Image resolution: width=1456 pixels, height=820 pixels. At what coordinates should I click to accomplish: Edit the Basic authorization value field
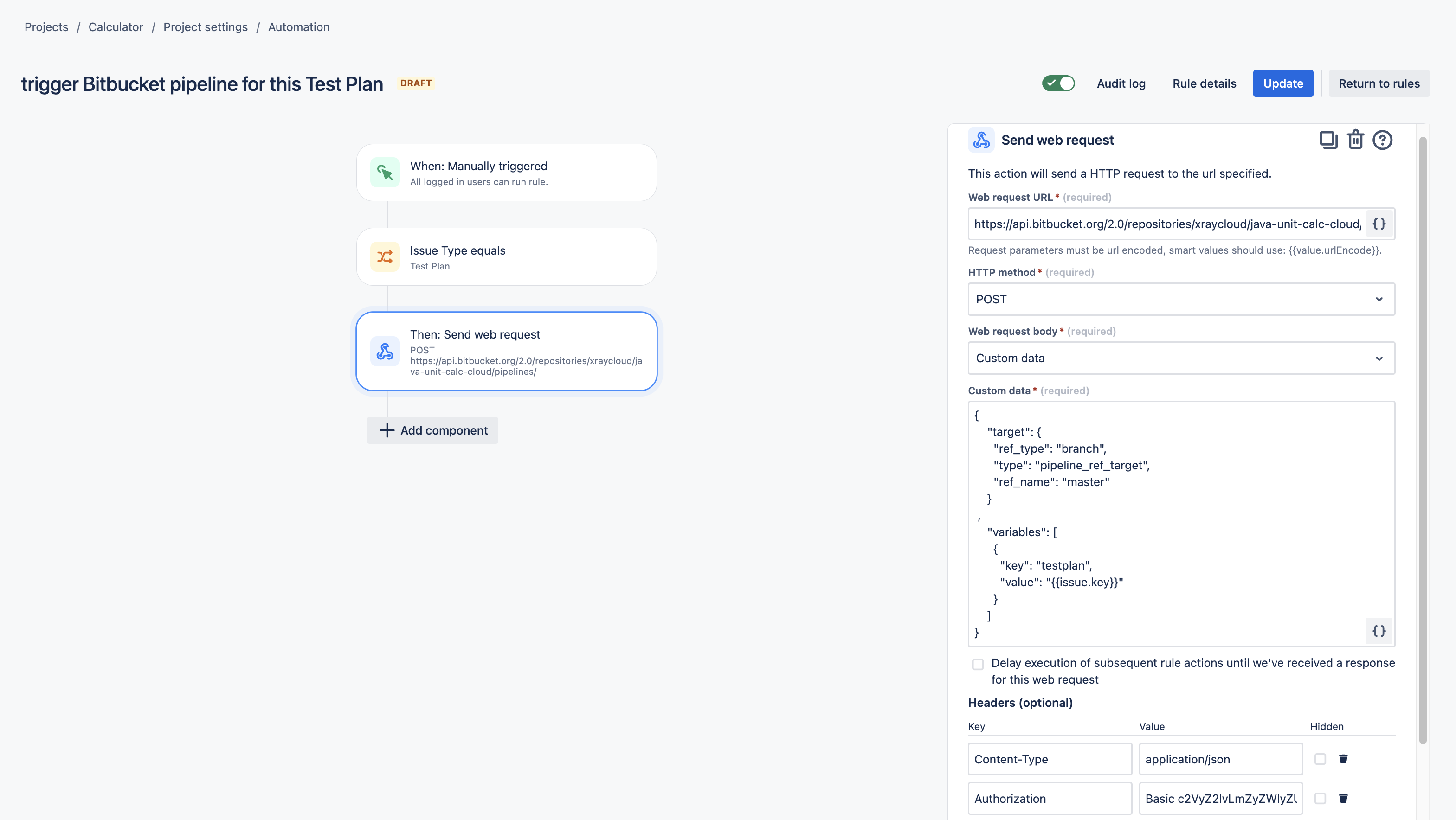coord(1221,799)
